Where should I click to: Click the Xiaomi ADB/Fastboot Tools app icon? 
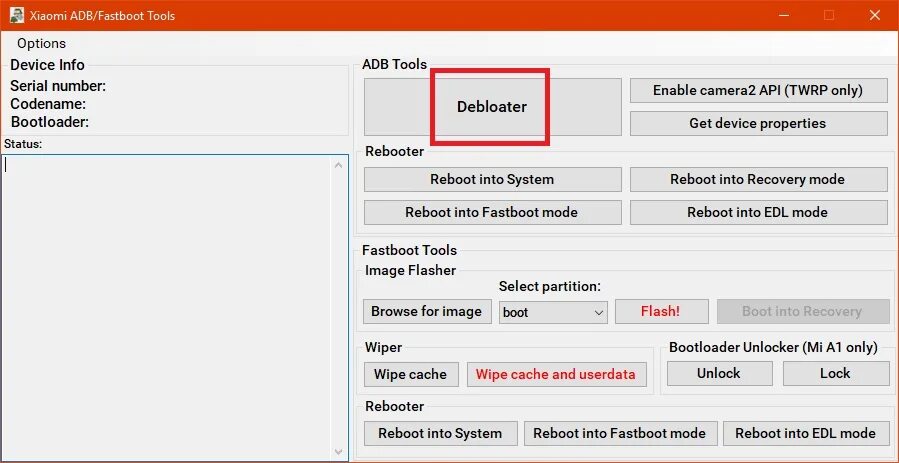(17, 15)
